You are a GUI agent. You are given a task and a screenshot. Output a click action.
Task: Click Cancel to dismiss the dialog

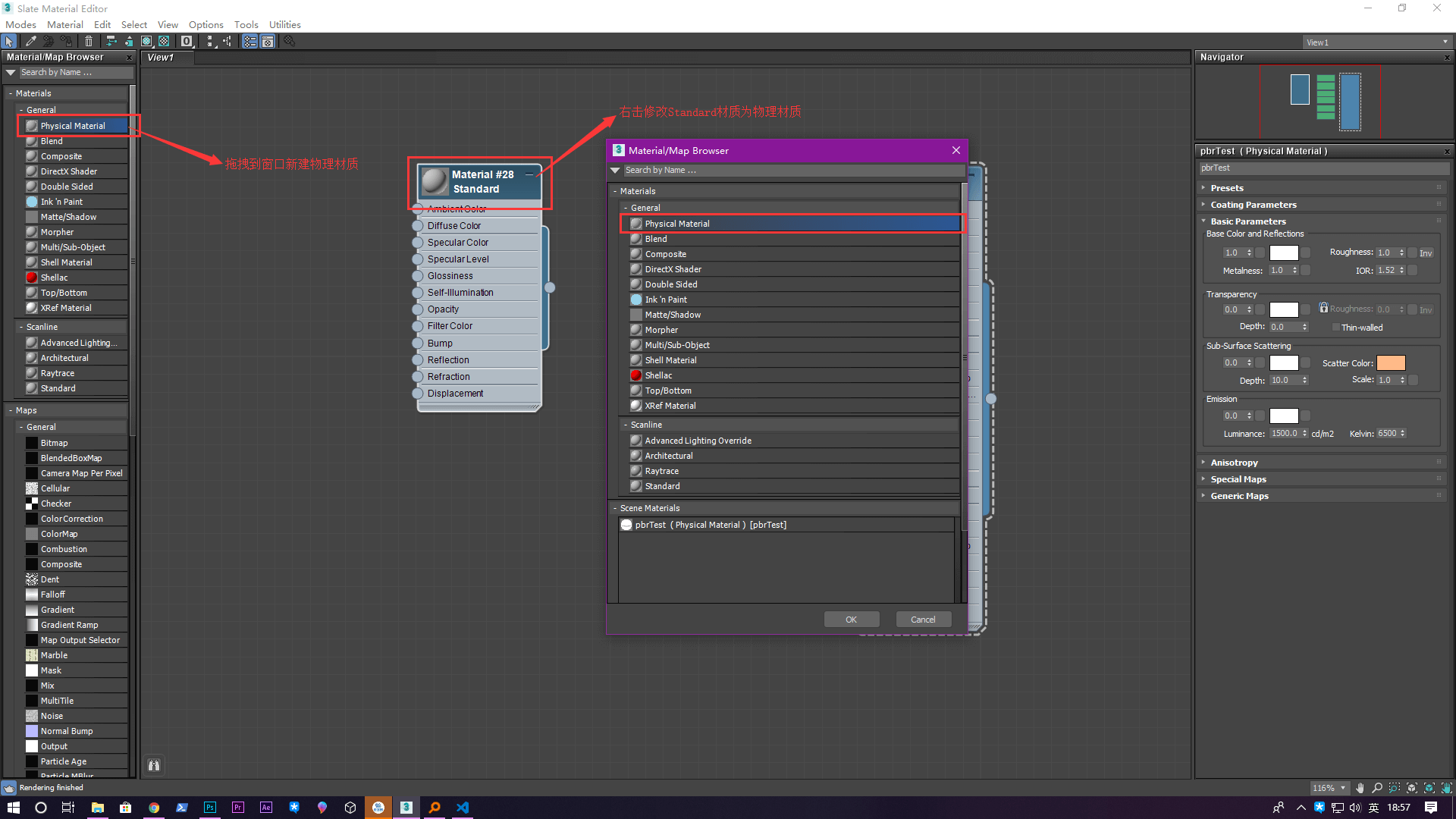pos(923,619)
